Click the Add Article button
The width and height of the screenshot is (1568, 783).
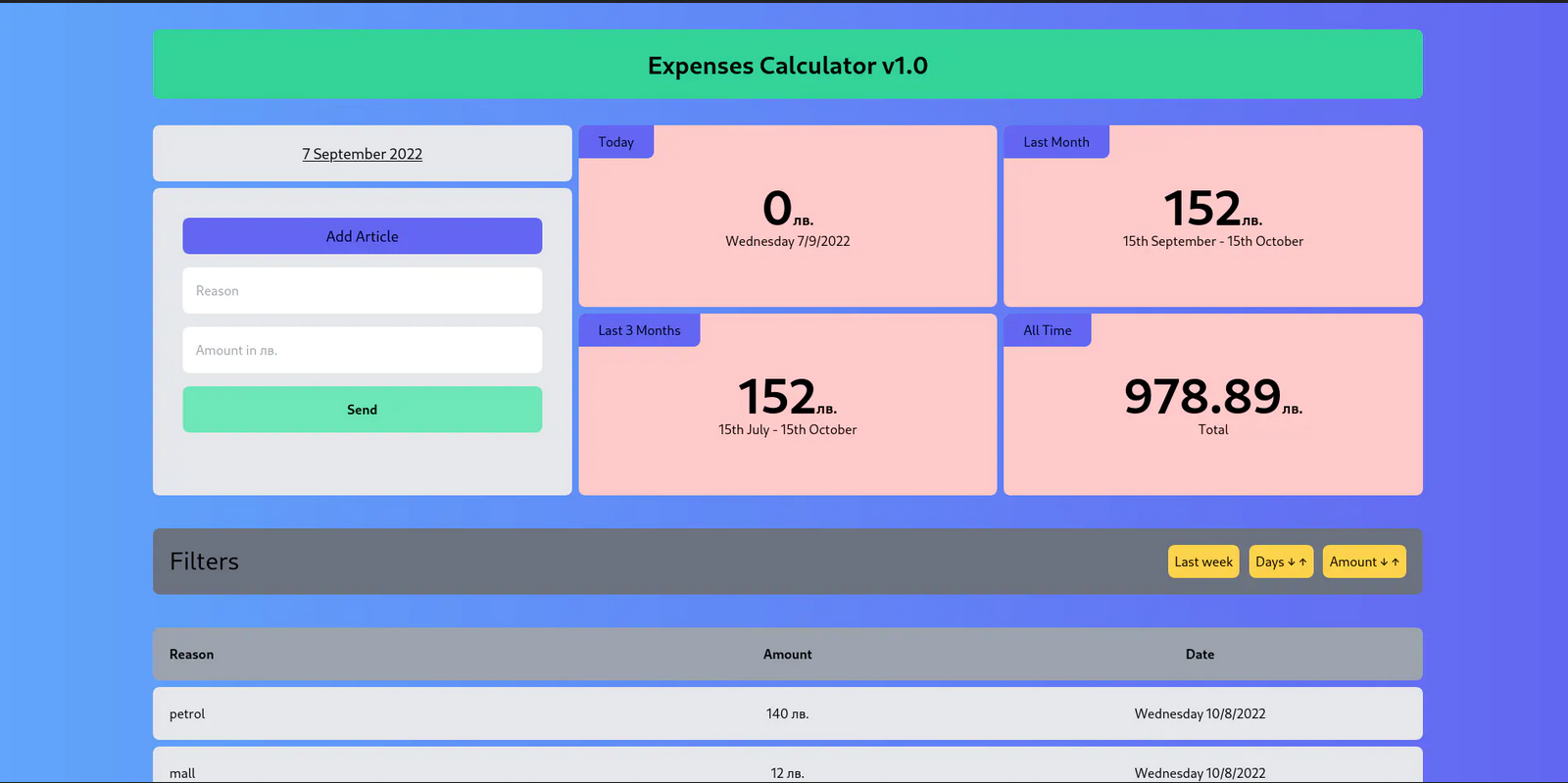click(x=362, y=236)
